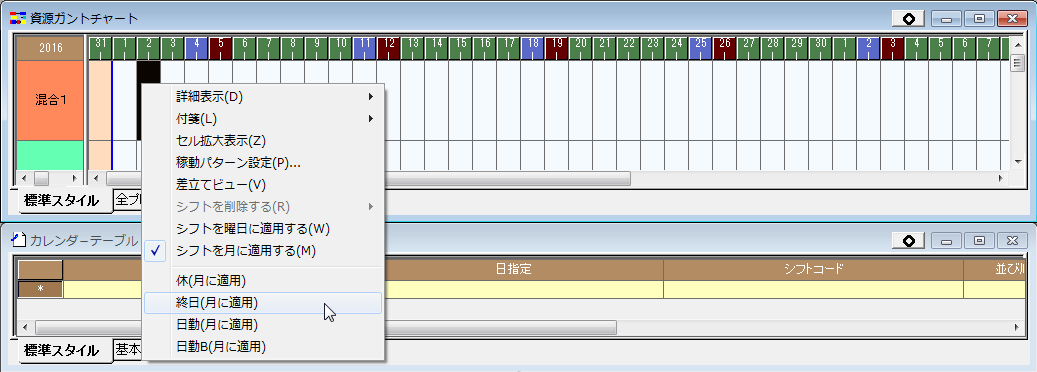Click blue day 4 header in timeline
Screen dimensions: 1037x372
tap(196, 48)
